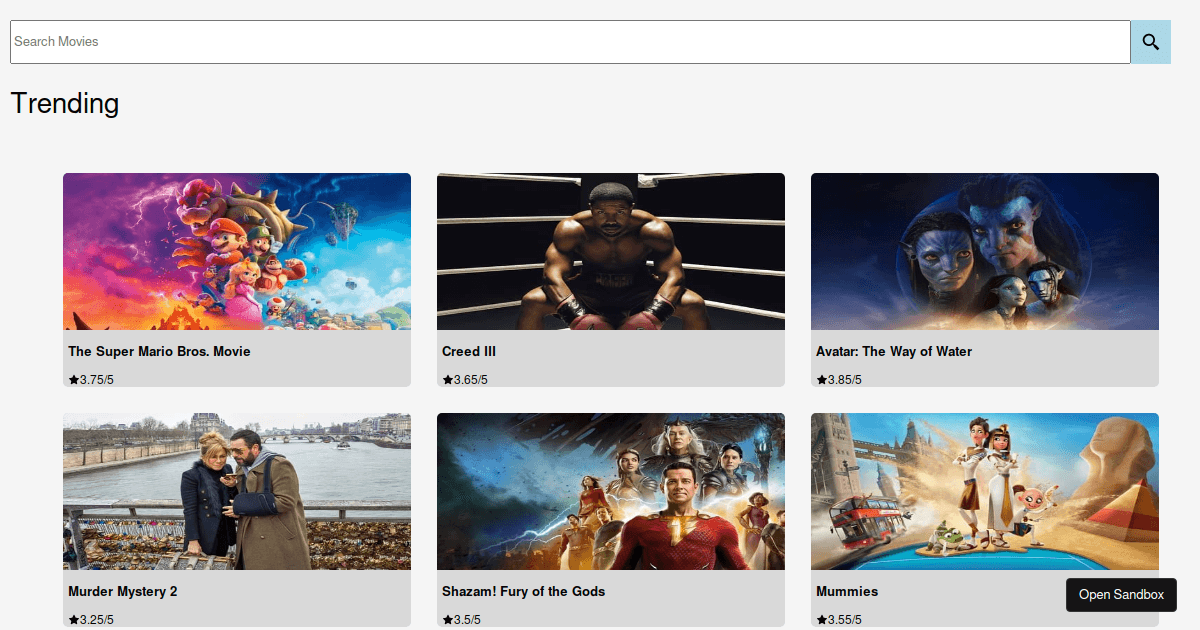The height and width of the screenshot is (630, 1200).
Task: Click the 3.65/5 rating text
Action: pyautogui.click(x=471, y=380)
